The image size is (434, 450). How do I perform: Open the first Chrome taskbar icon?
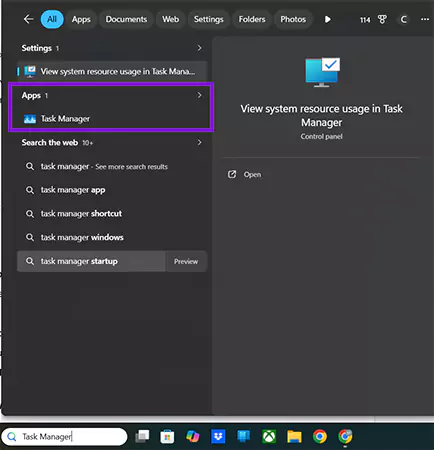(x=320, y=436)
